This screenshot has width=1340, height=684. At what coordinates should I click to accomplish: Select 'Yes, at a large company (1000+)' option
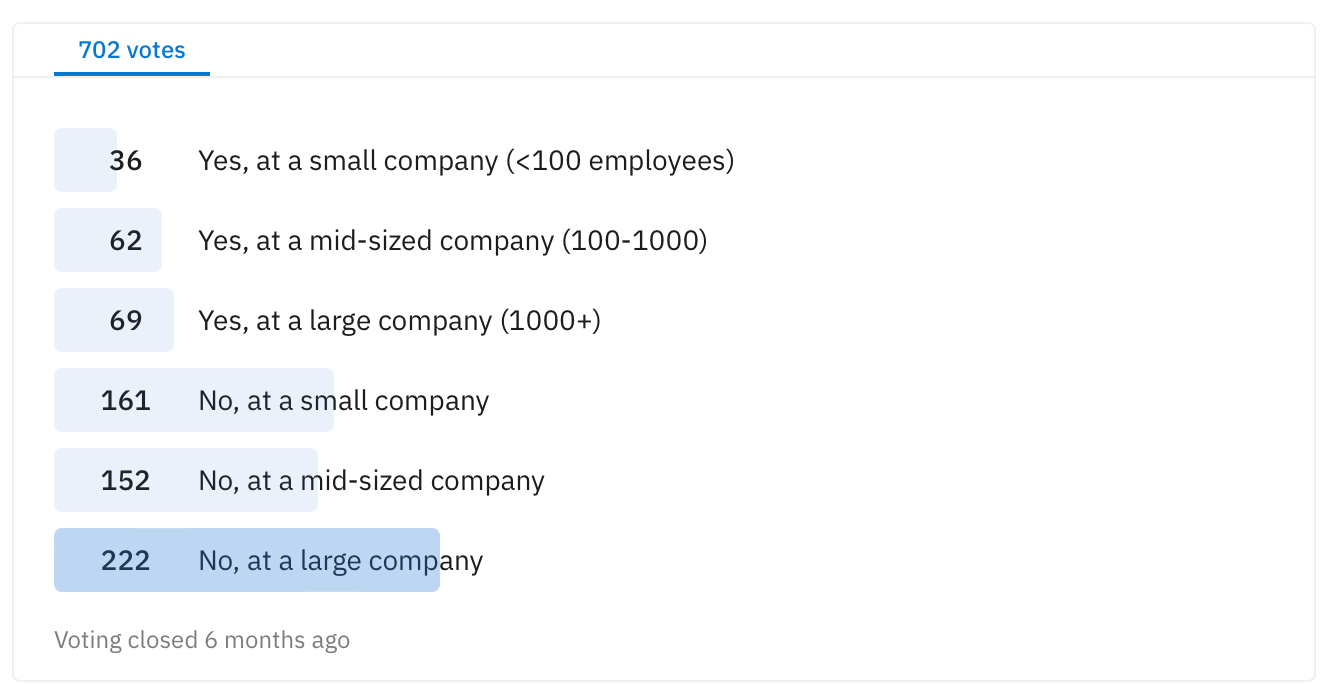coord(399,320)
